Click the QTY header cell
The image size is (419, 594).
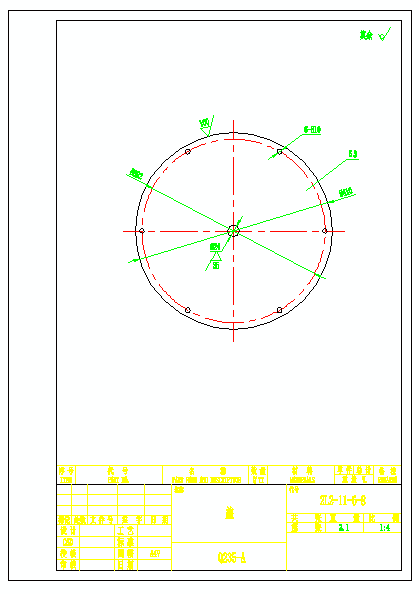click(x=258, y=475)
